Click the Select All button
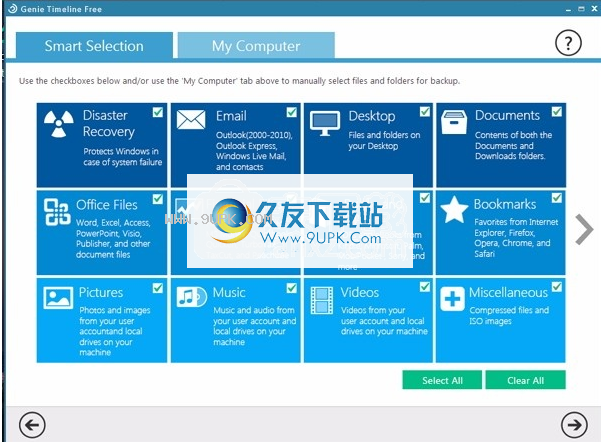 pos(442,380)
